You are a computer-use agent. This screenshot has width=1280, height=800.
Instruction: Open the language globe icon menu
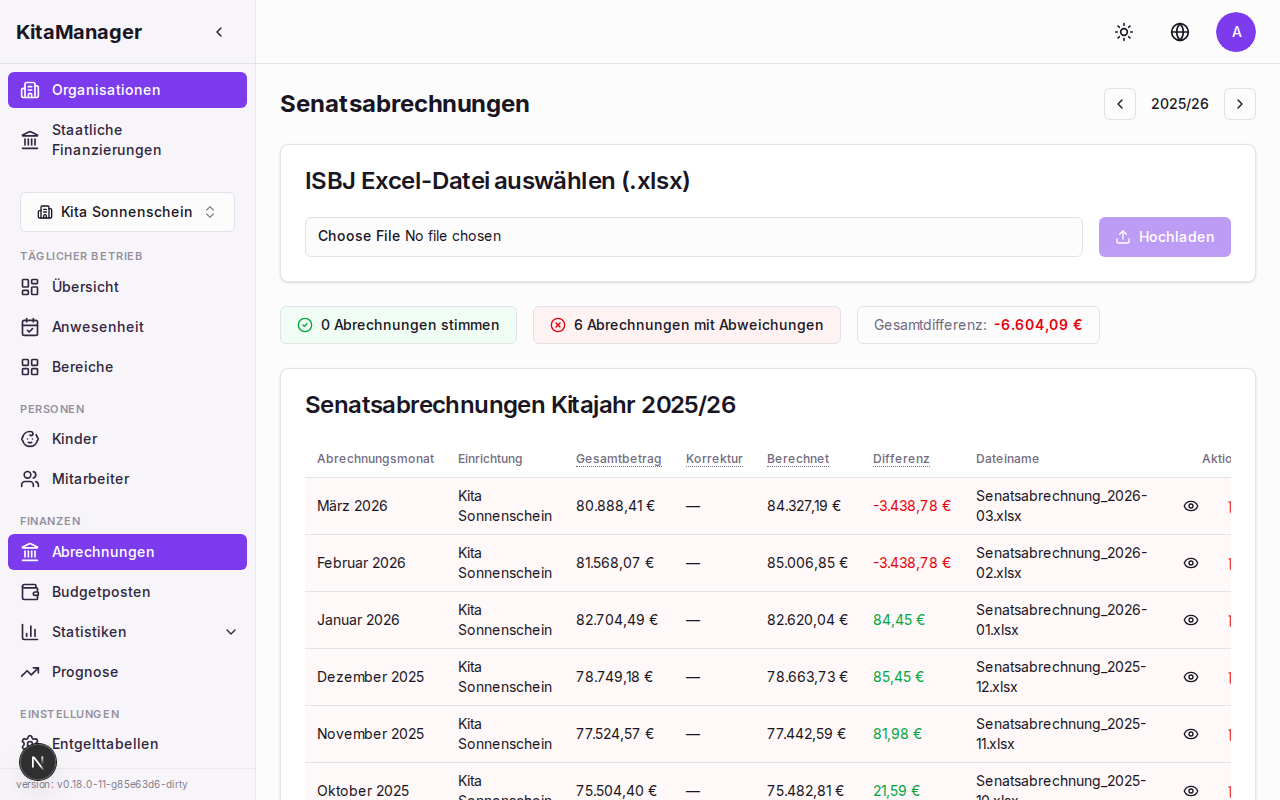pyautogui.click(x=1180, y=32)
